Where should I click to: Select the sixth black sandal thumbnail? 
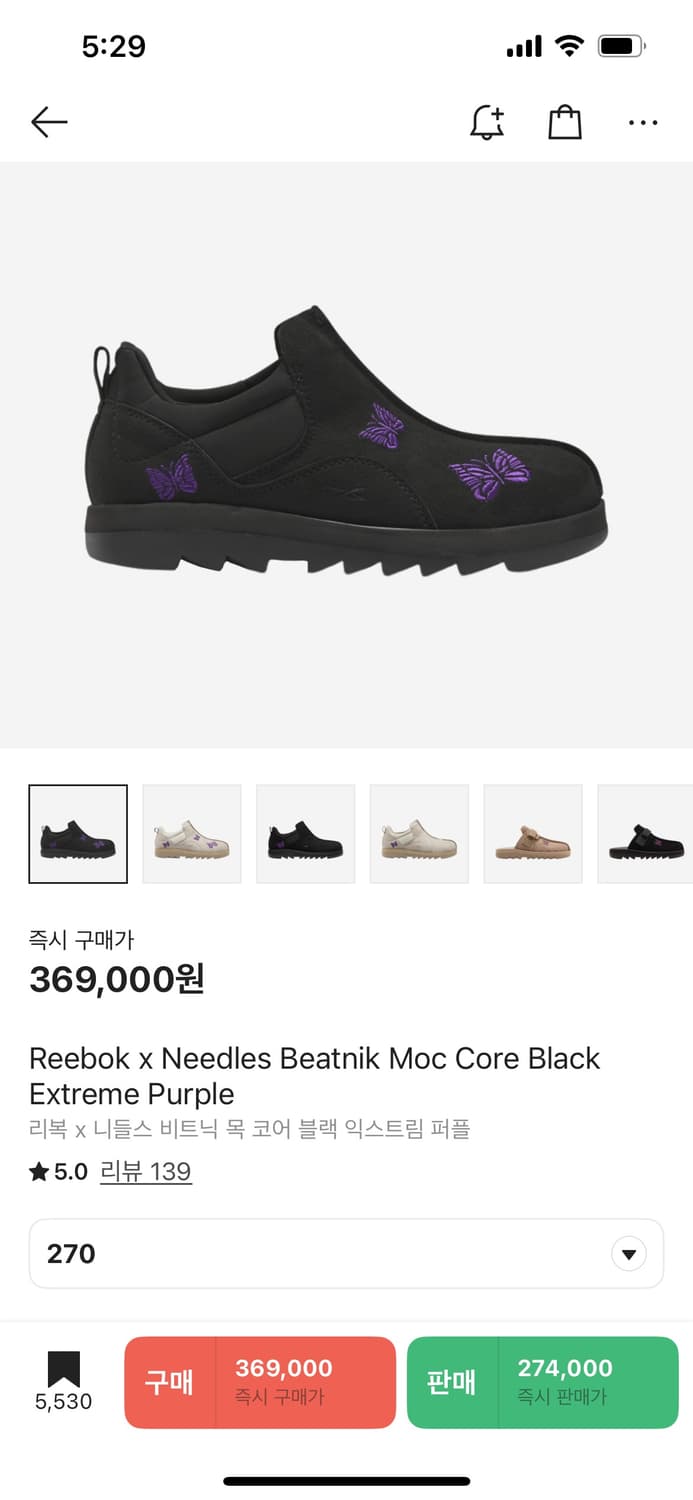[x=645, y=834]
